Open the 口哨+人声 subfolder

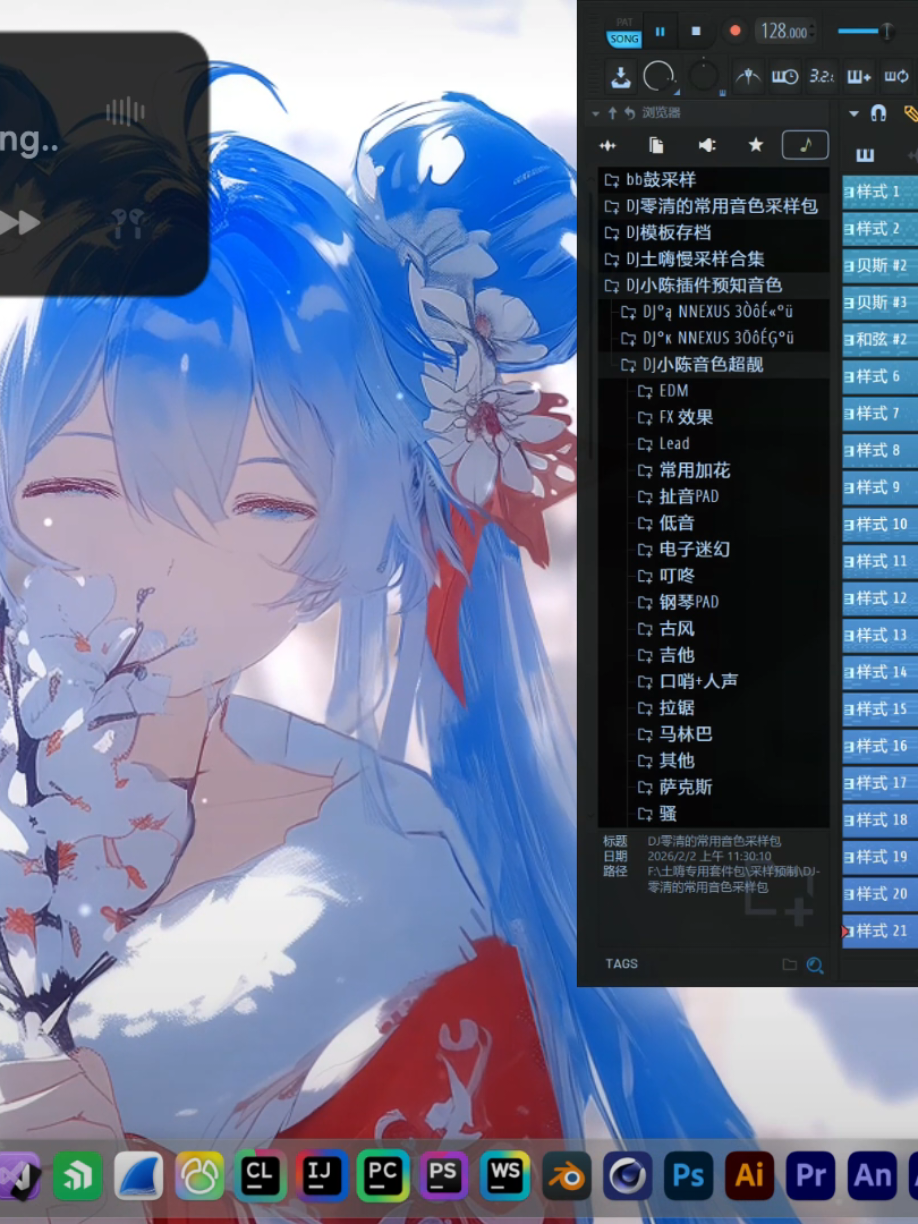click(687, 682)
